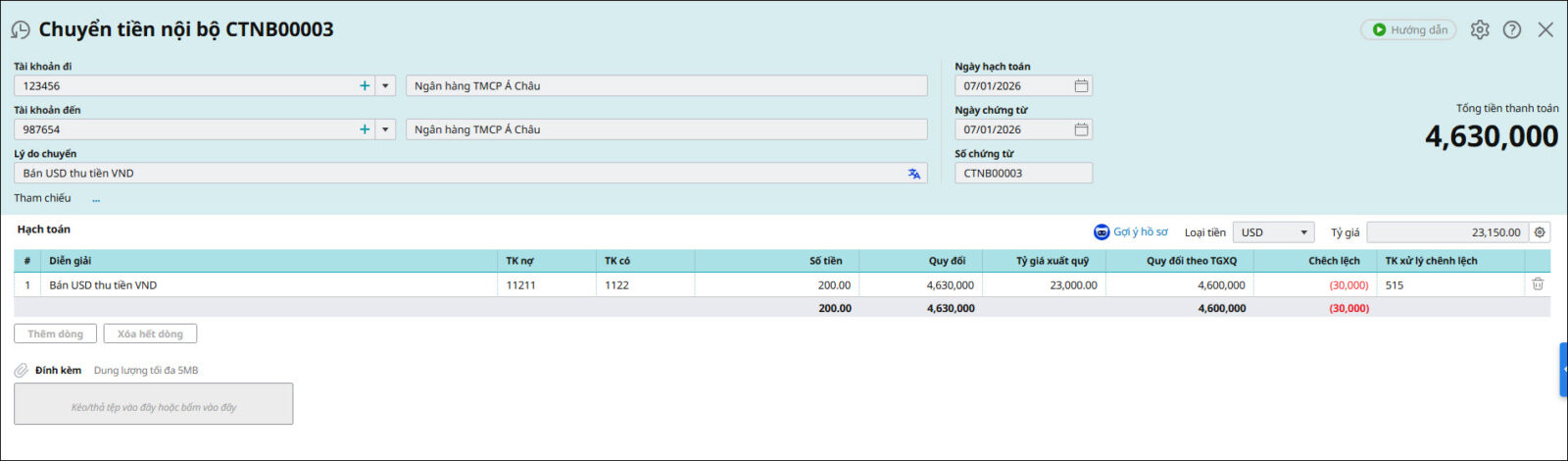This screenshot has width=1568, height=461.
Task: Click the Số chứng từ input field
Action: point(1023,174)
